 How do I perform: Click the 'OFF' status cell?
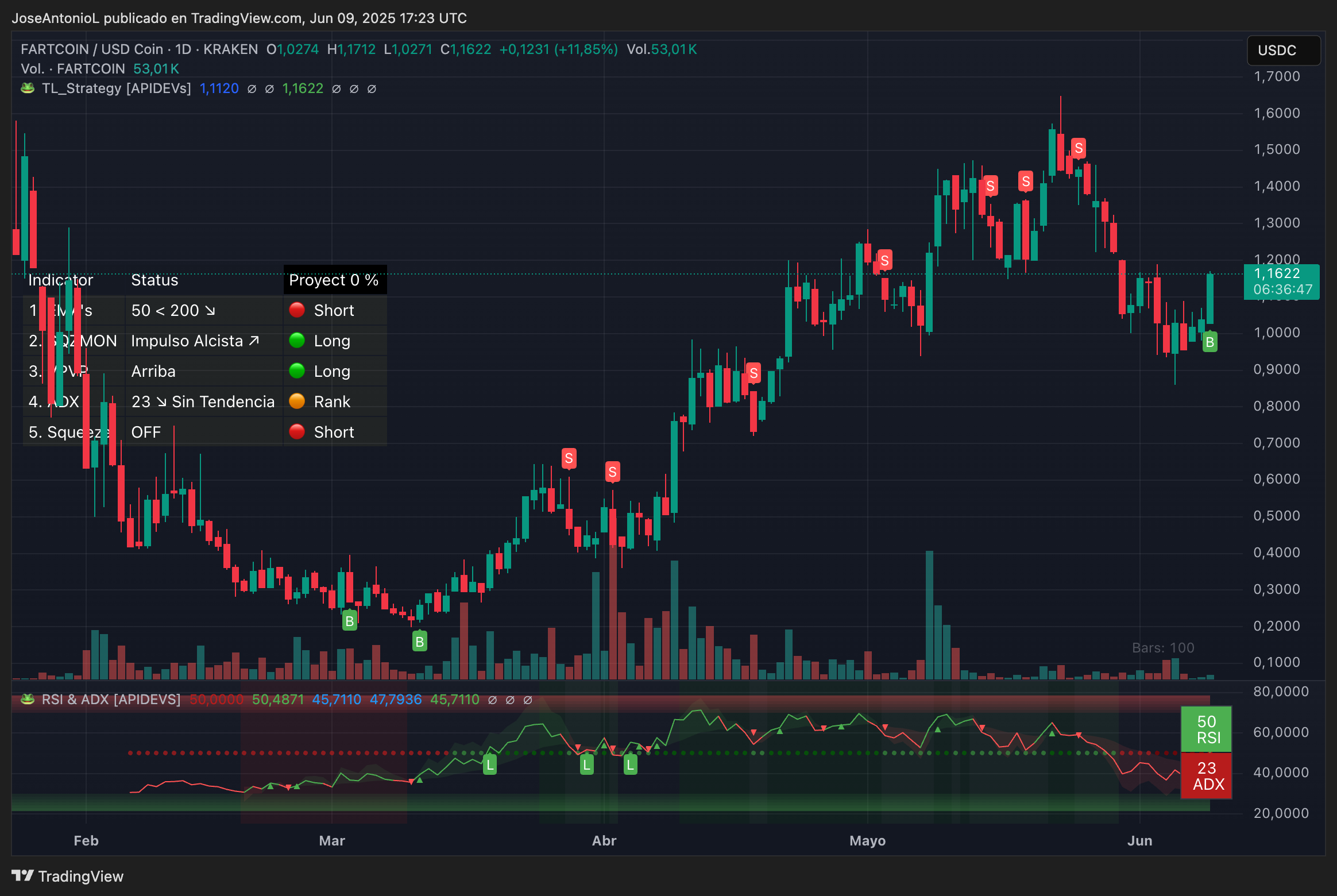(x=204, y=432)
